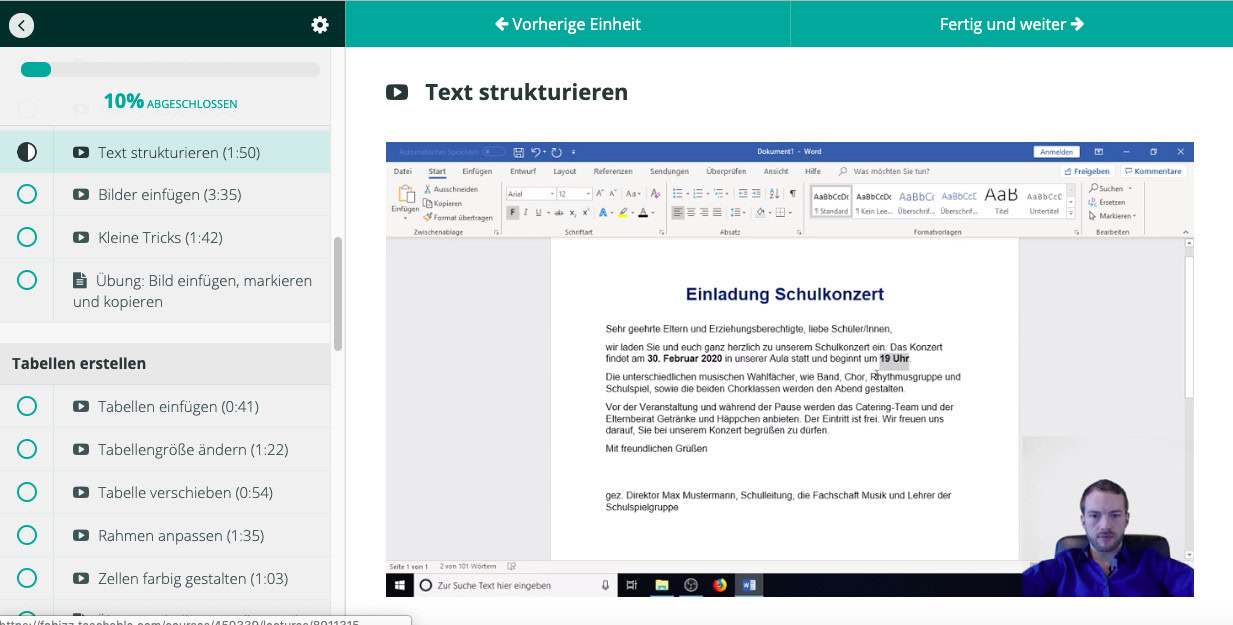The image size is (1233, 625).
Task: Open the Überprüfen ribbon tab
Action: [726, 171]
